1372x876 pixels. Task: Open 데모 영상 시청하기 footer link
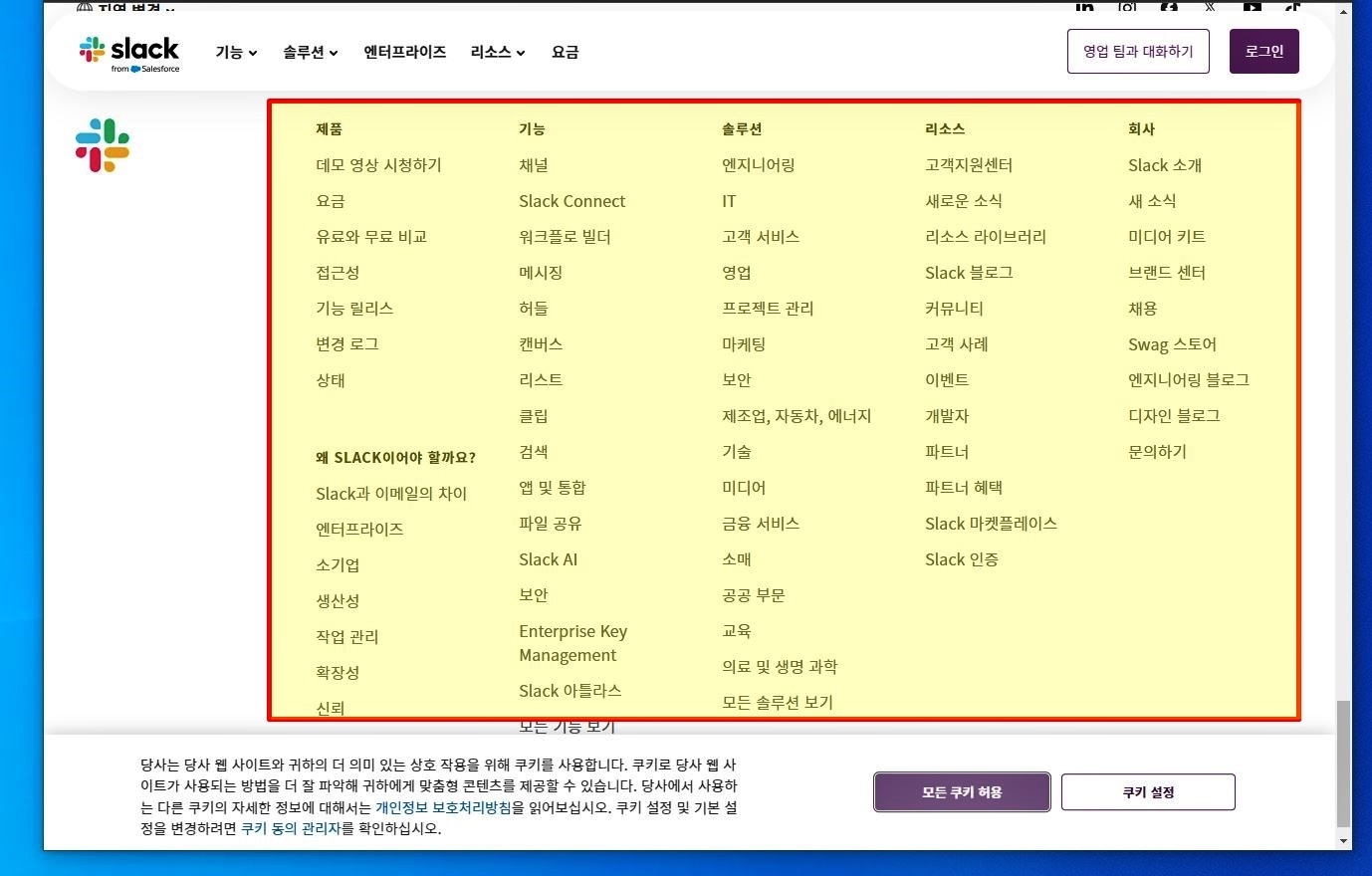pos(378,165)
